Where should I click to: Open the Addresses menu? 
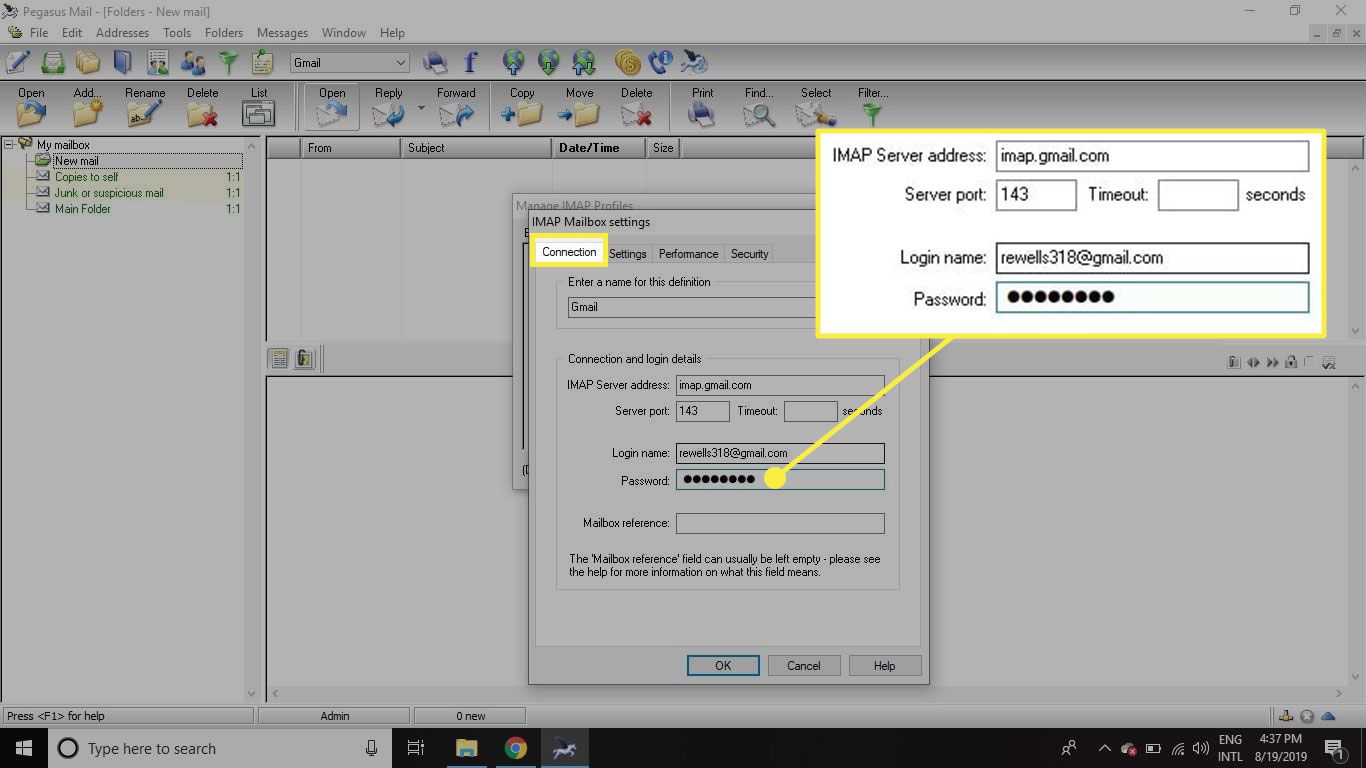pos(122,33)
